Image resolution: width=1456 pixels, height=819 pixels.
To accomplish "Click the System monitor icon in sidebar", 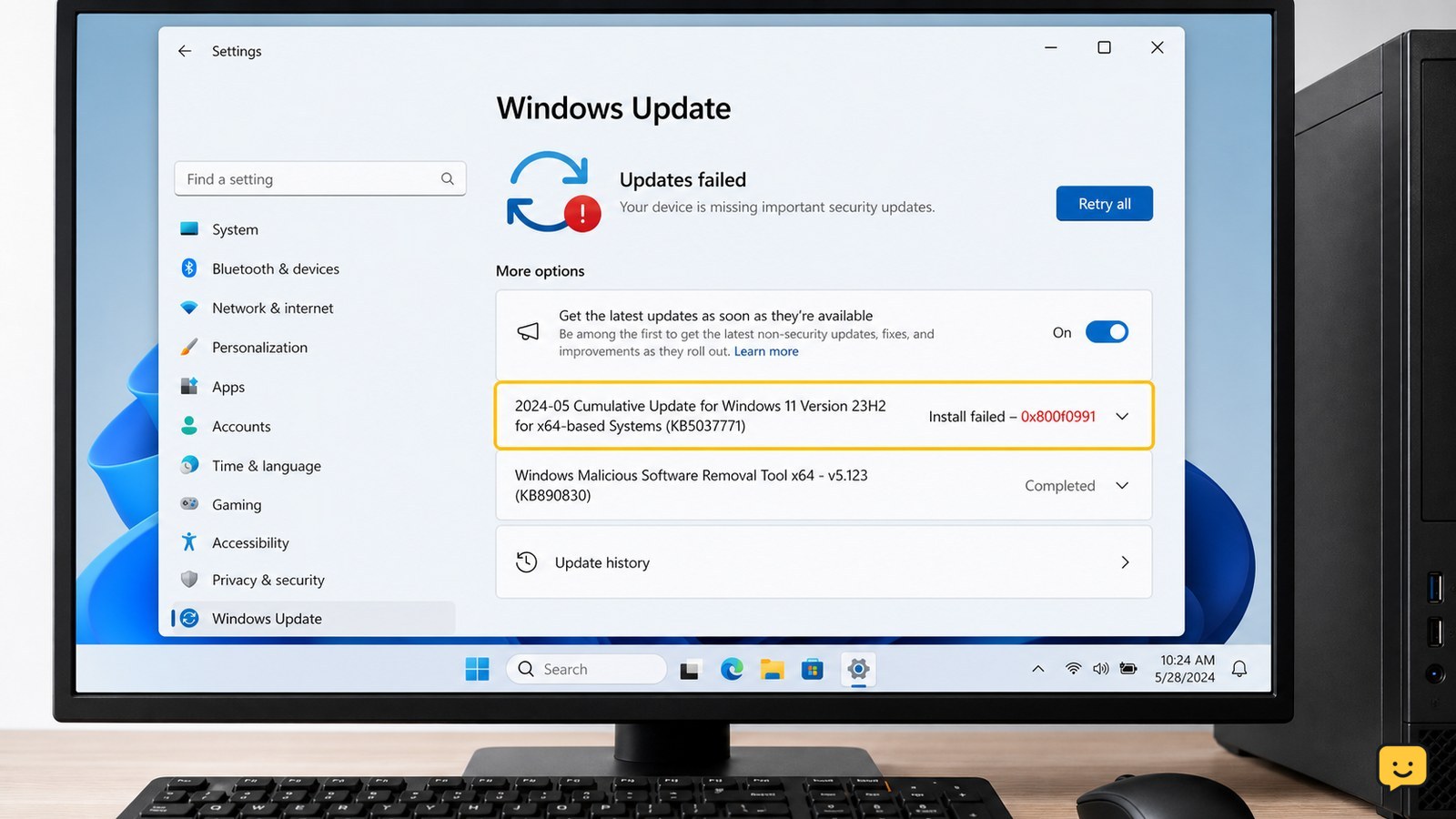I will pos(189,229).
